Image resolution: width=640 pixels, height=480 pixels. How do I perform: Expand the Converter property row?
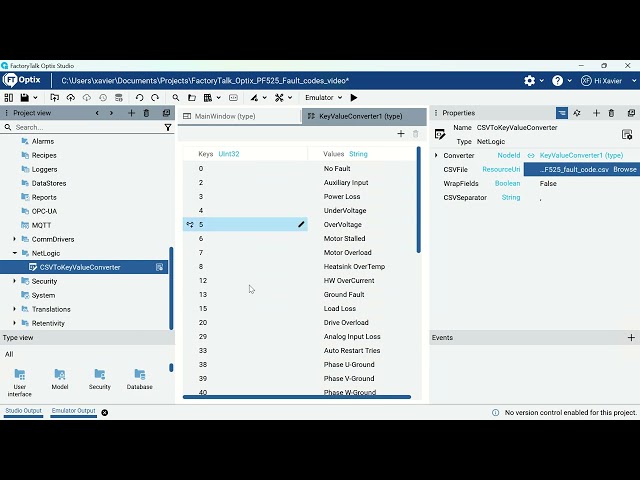pyautogui.click(x=436, y=155)
